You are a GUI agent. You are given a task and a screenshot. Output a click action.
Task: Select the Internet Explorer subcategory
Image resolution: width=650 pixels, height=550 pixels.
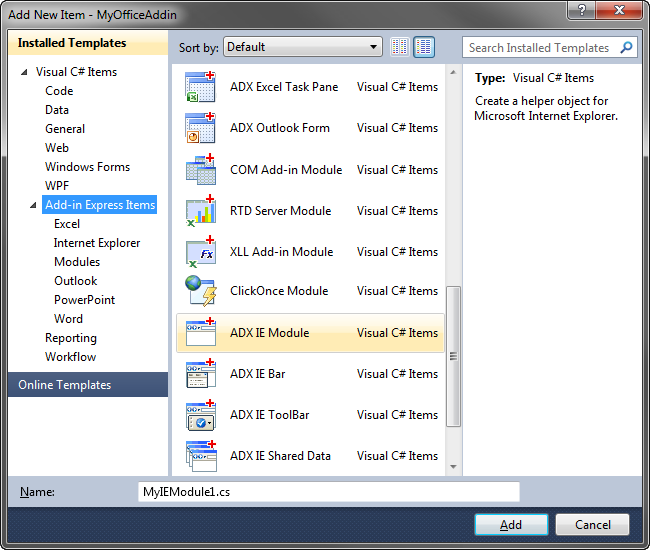click(x=97, y=243)
